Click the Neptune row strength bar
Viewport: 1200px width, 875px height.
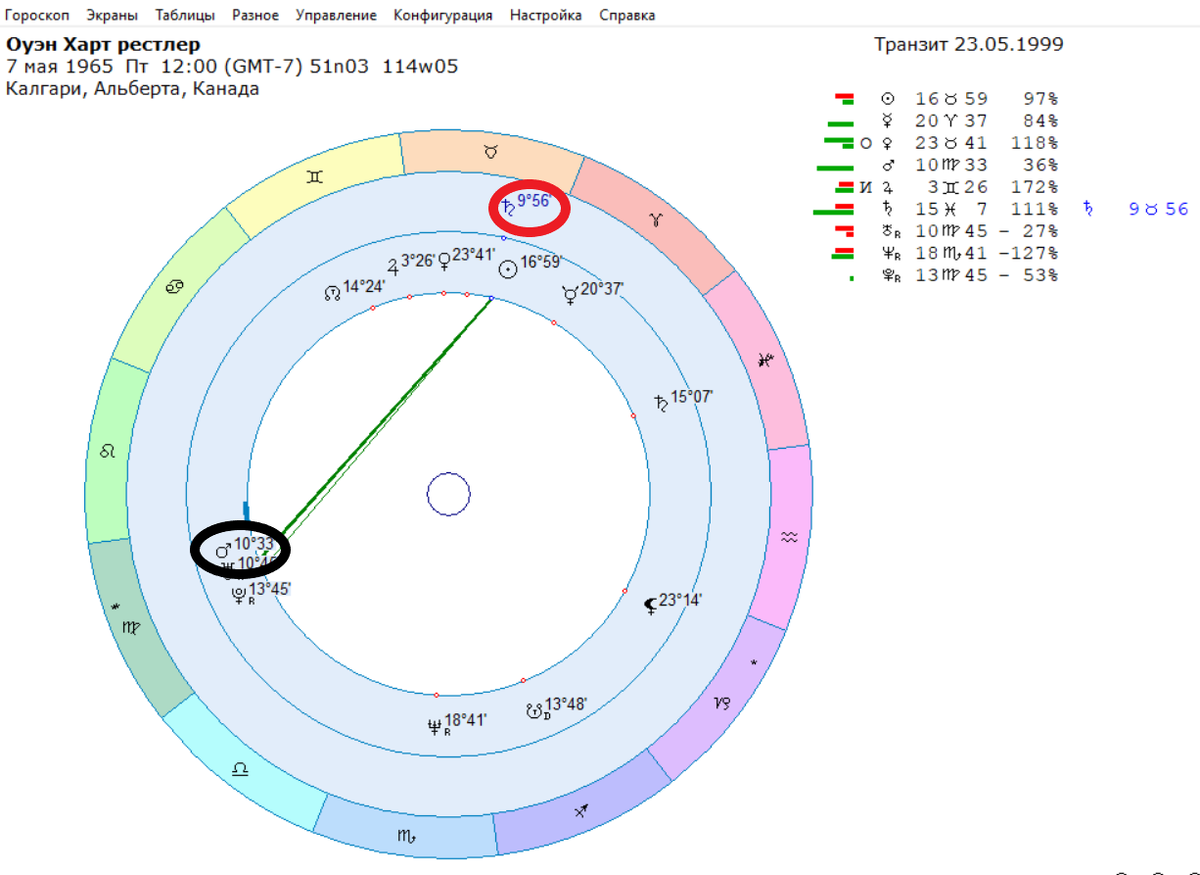843,252
